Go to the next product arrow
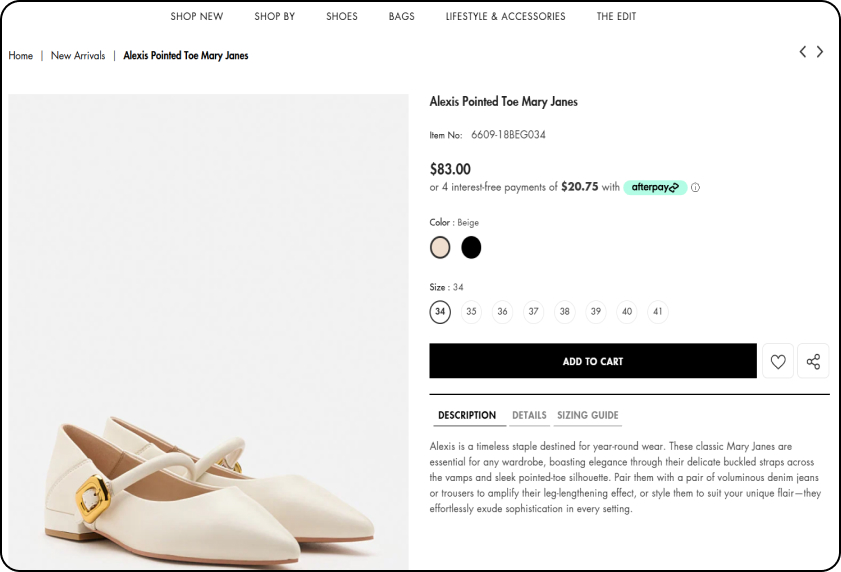This screenshot has height=572, width=841. click(x=820, y=52)
